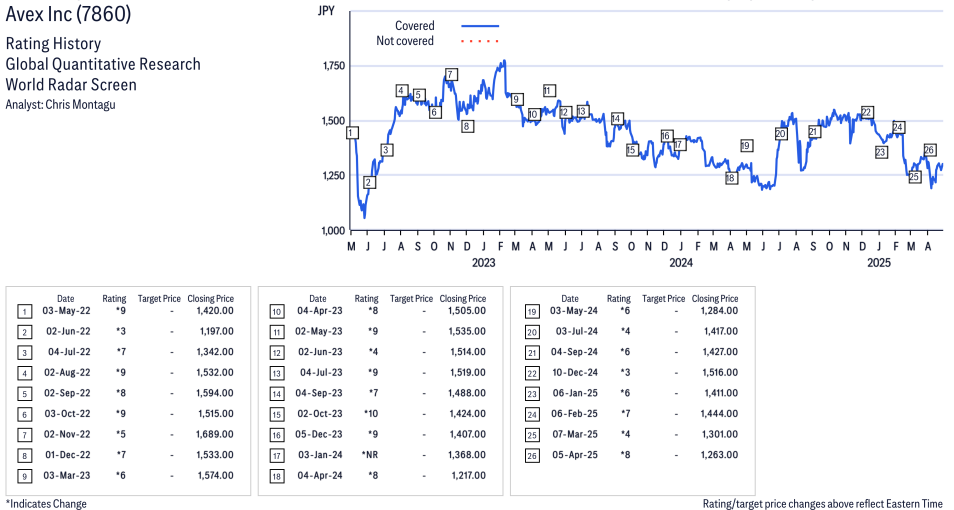Select the Avex Inc (7860) title
Image resolution: width=954 pixels, height=510 pixels.
(x=68, y=13)
